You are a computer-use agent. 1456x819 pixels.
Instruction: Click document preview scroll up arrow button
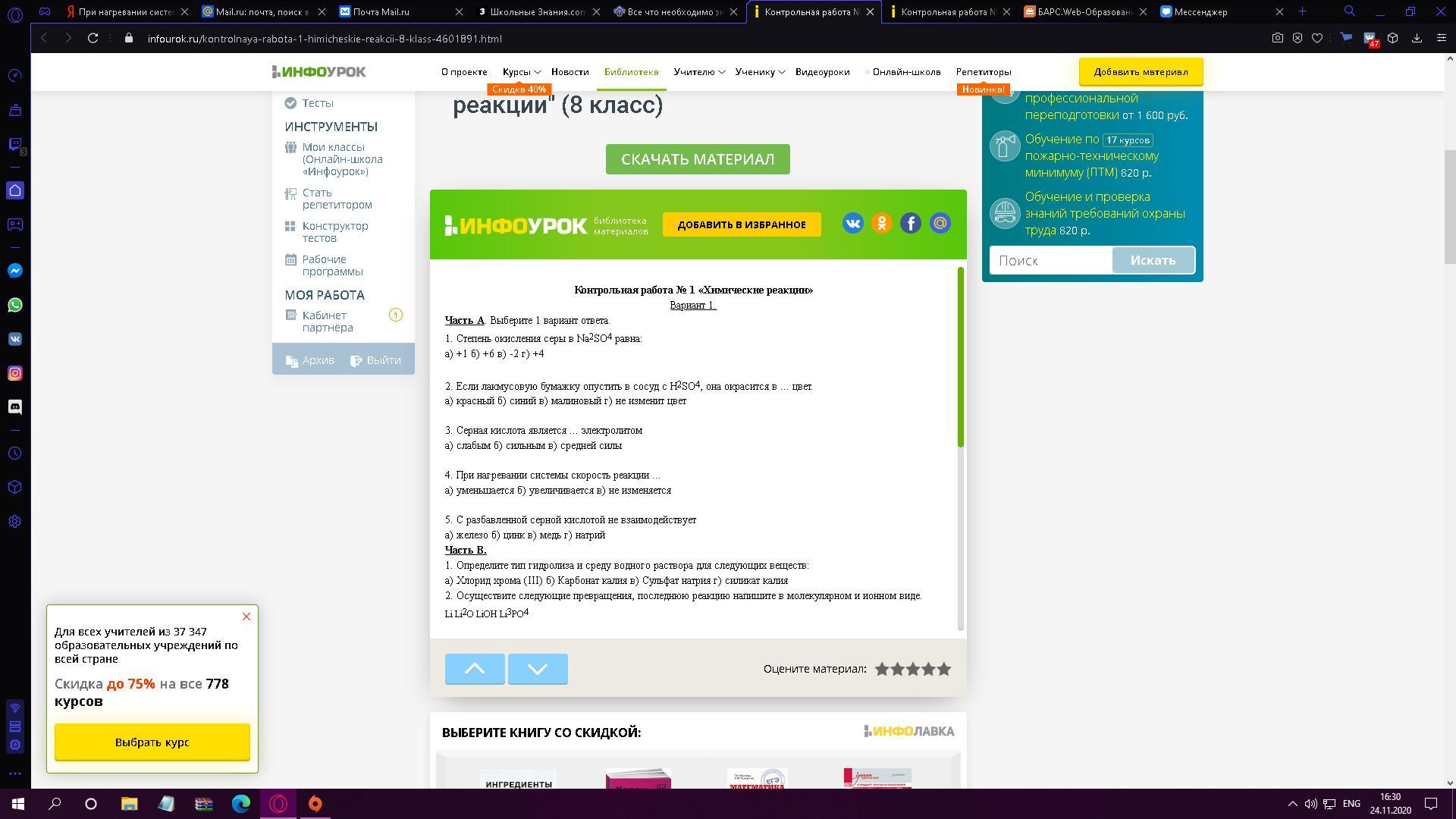475,669
